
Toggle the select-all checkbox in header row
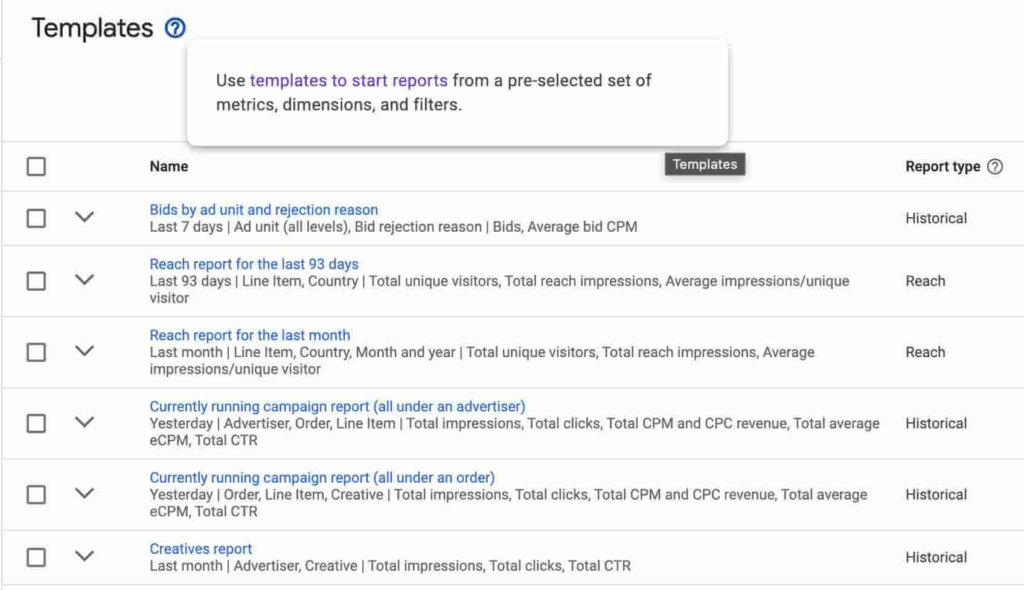[x=36, y=167]
